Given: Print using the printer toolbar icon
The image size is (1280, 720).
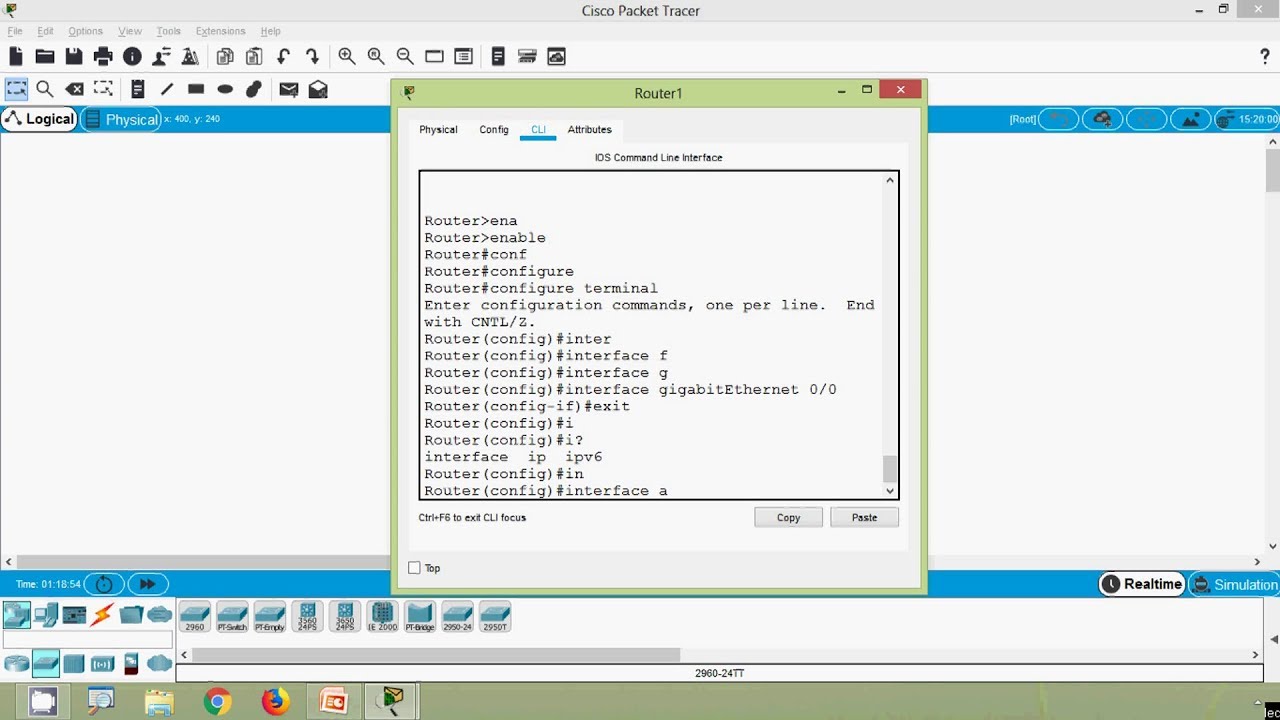Looking at the screenshot, I should point(103,57).
